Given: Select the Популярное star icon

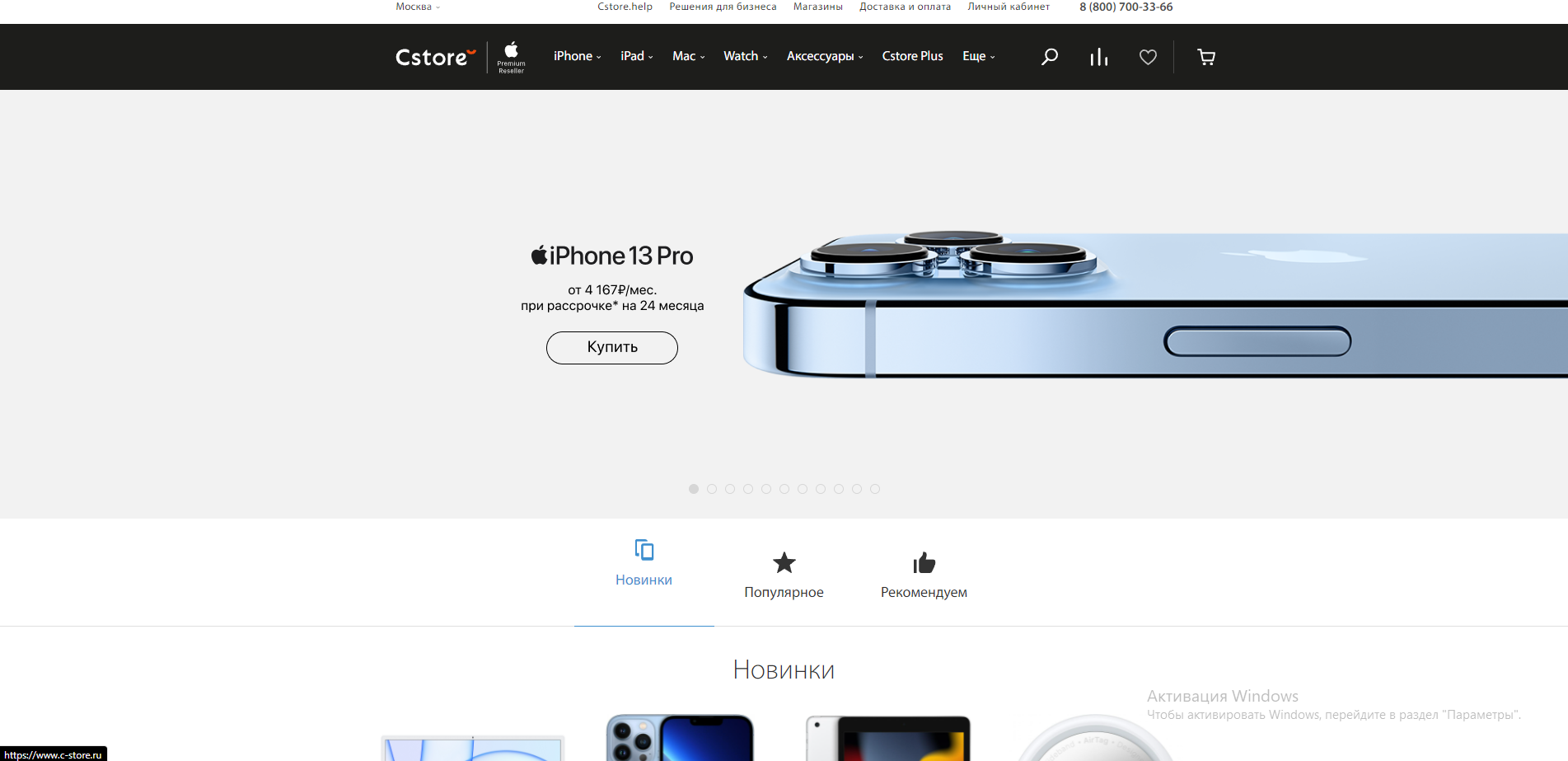Looking at the screenshot, I should coord(784,563).
